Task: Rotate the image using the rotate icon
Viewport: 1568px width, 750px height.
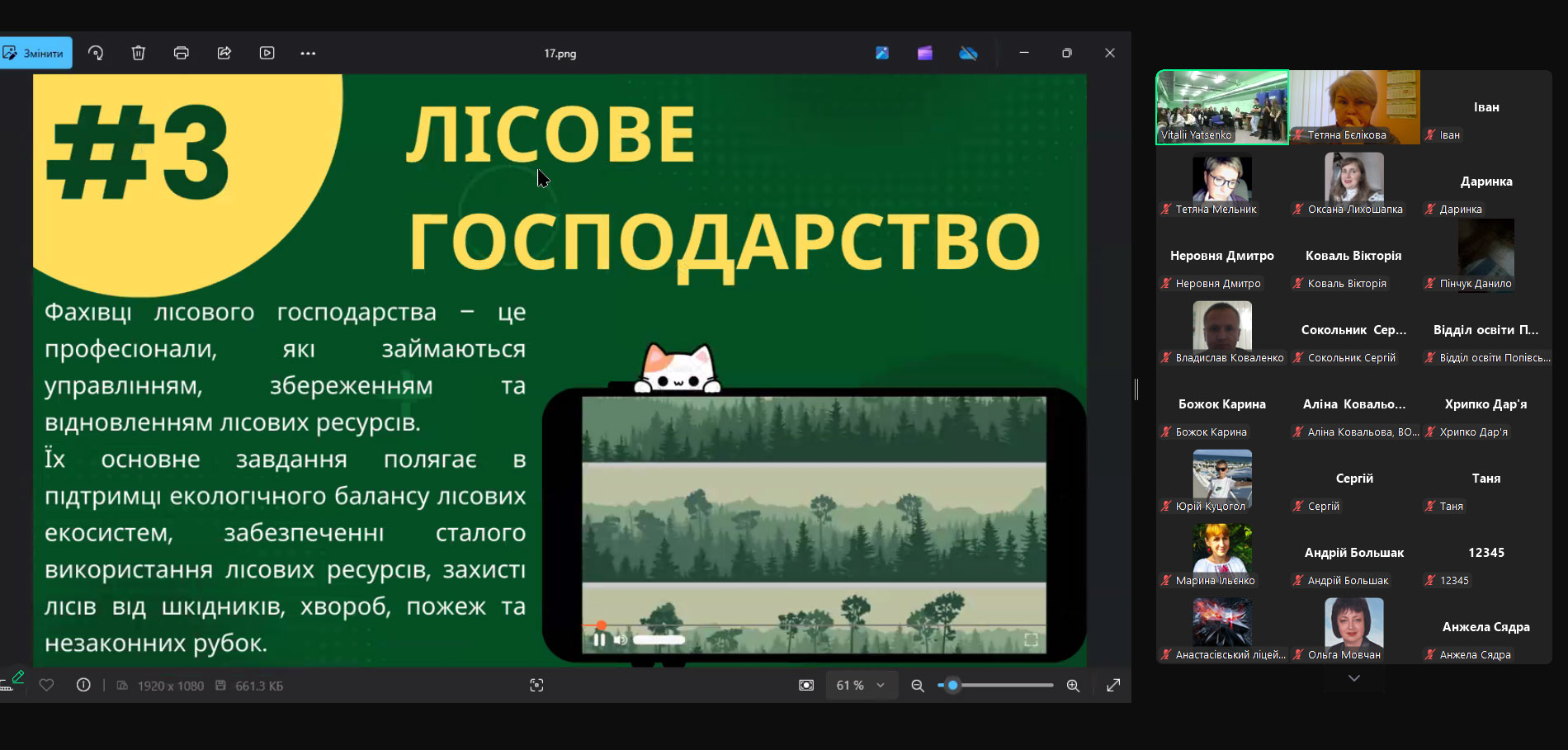Action: coord(96,53)
